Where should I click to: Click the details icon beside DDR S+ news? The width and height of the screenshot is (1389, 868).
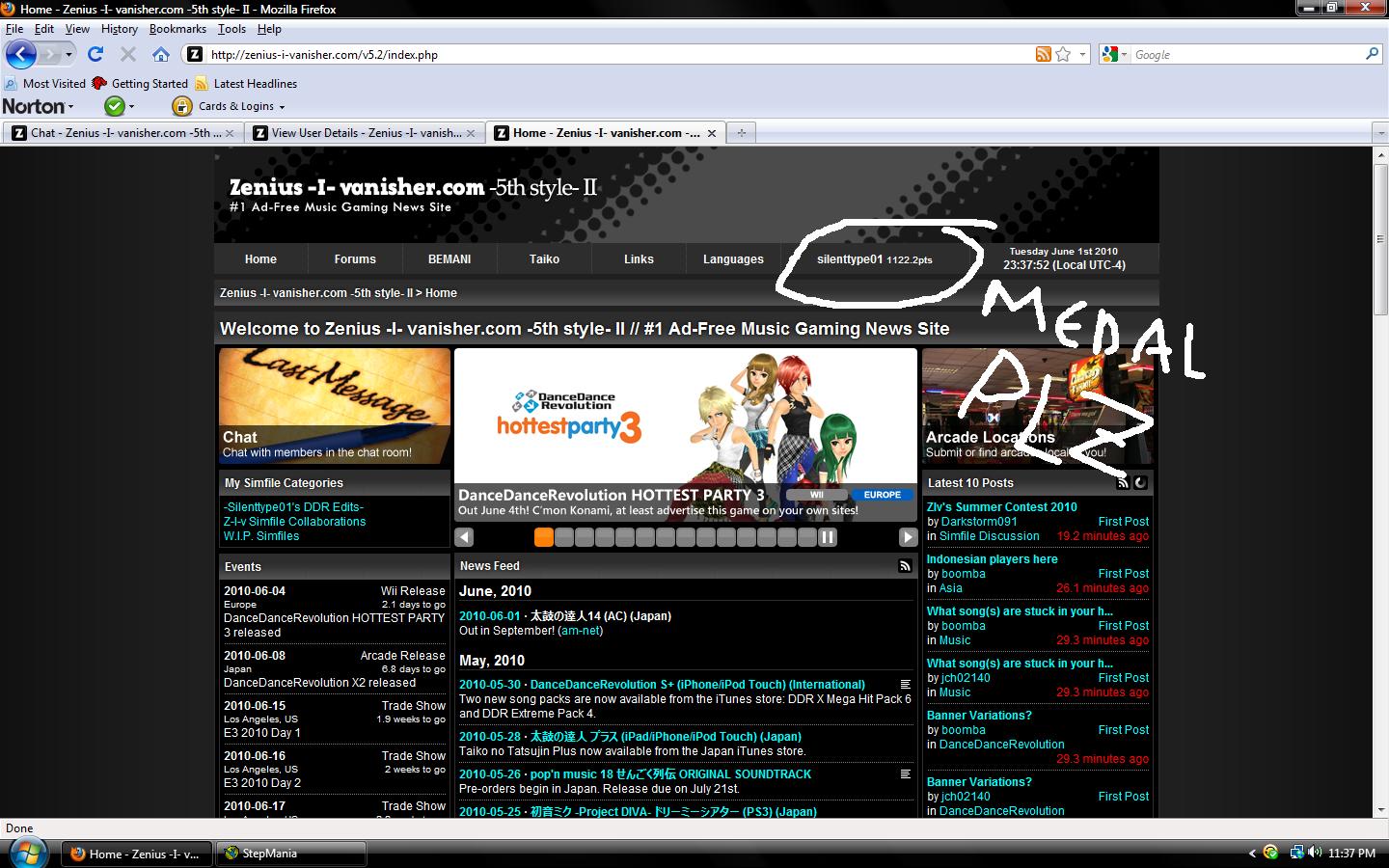905,685
